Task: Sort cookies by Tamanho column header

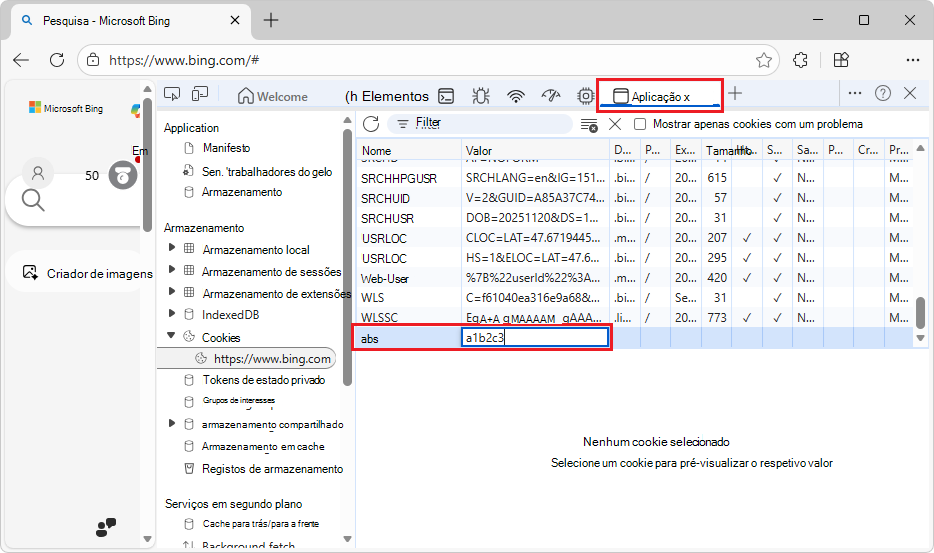Action: coord(717,150)
